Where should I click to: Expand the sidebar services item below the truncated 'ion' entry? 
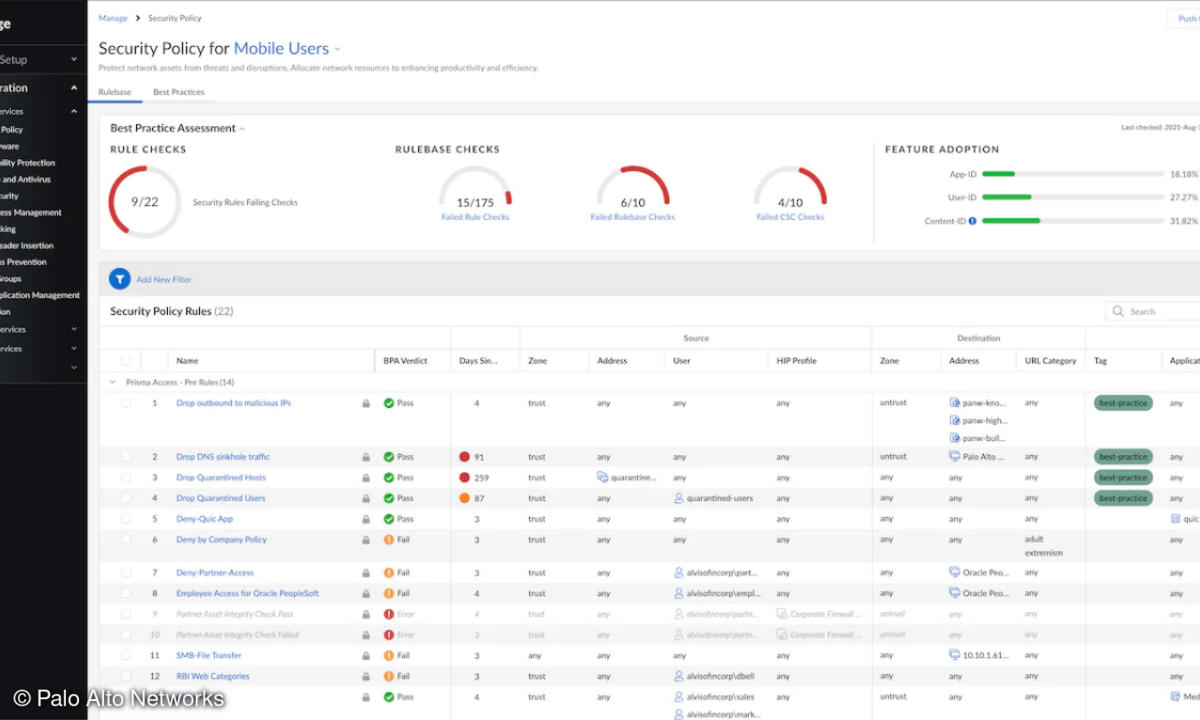coord(74,329)
